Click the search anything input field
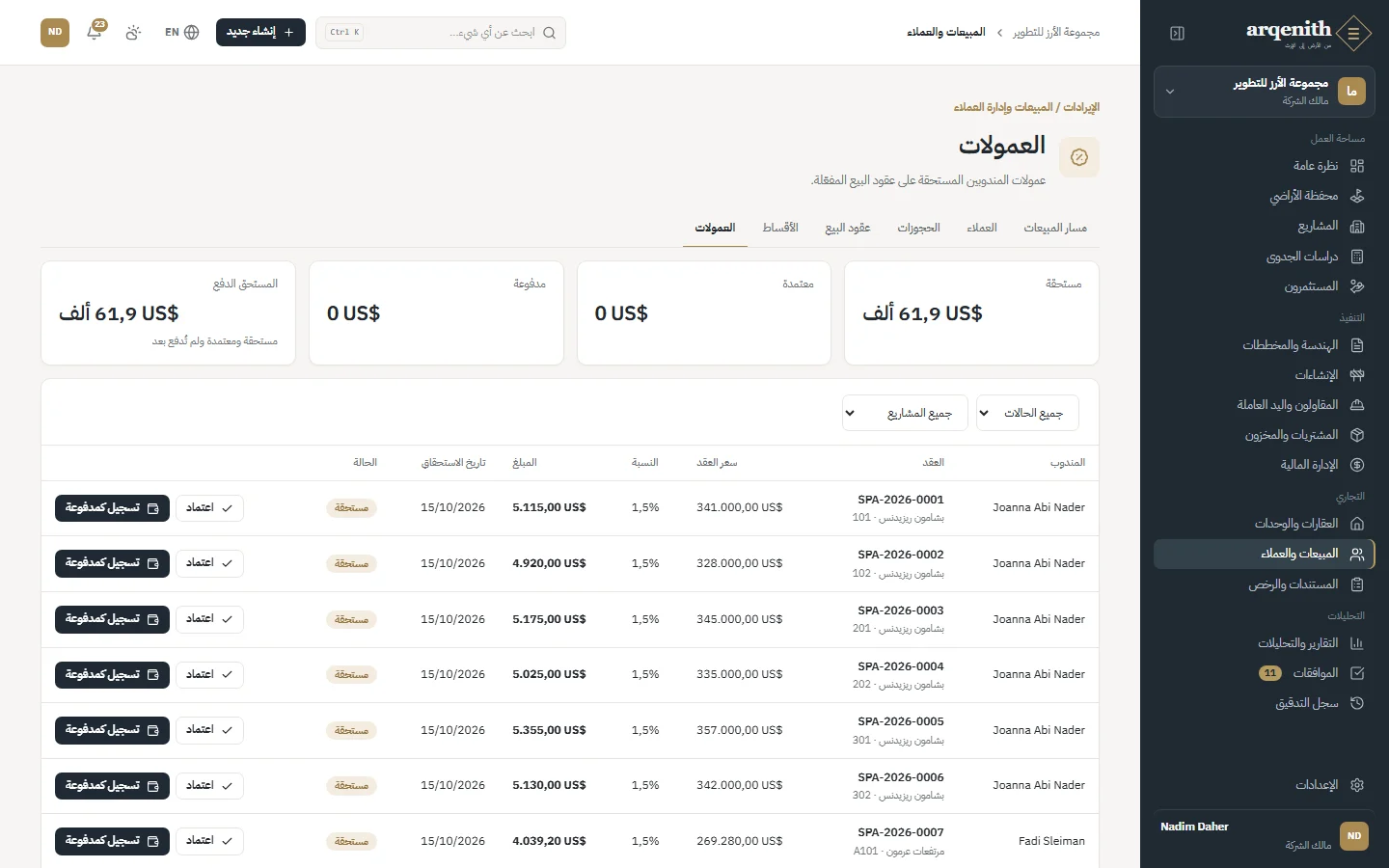The image size is (1389, 868). coord(441,33)
